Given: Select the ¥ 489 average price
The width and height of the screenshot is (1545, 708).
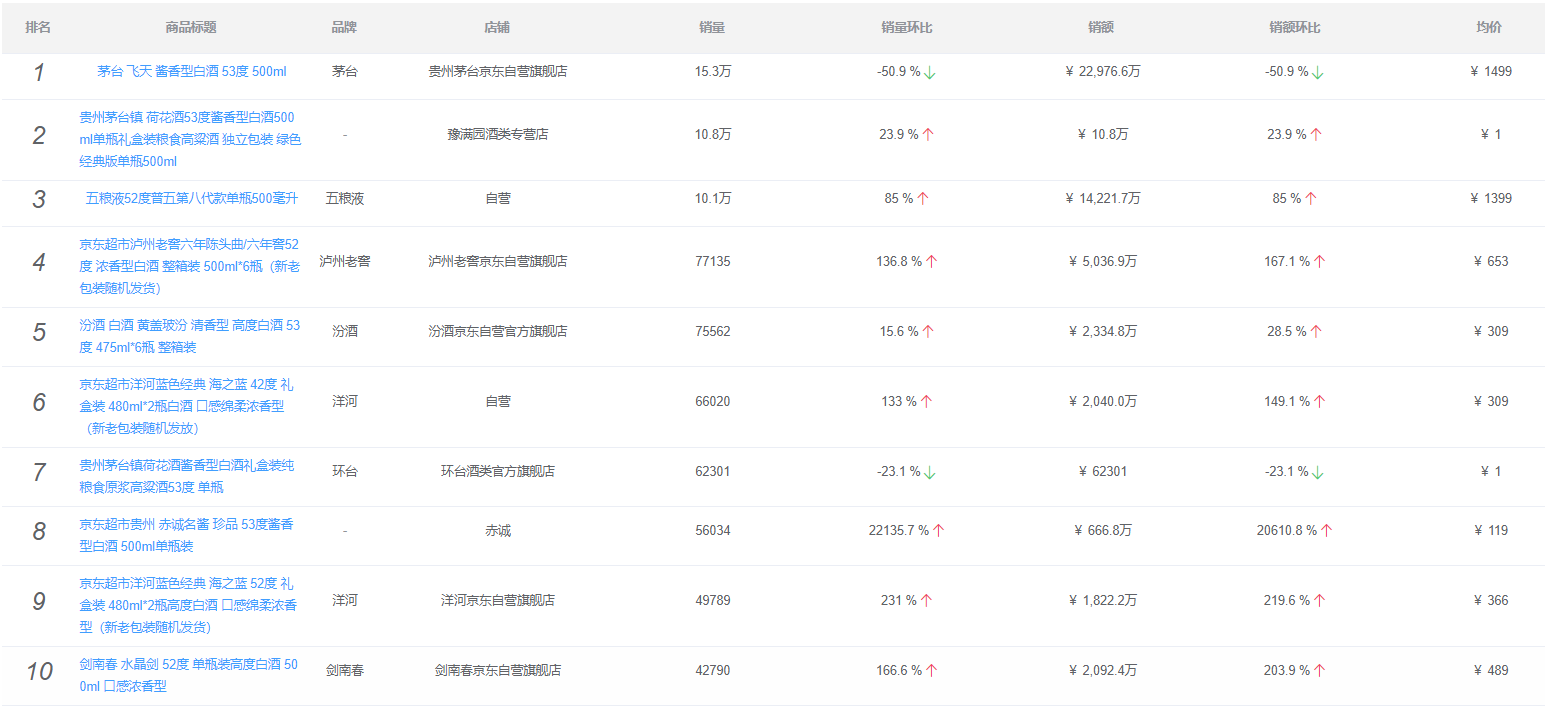Looking at the screenshot, I should point(1490,670).
